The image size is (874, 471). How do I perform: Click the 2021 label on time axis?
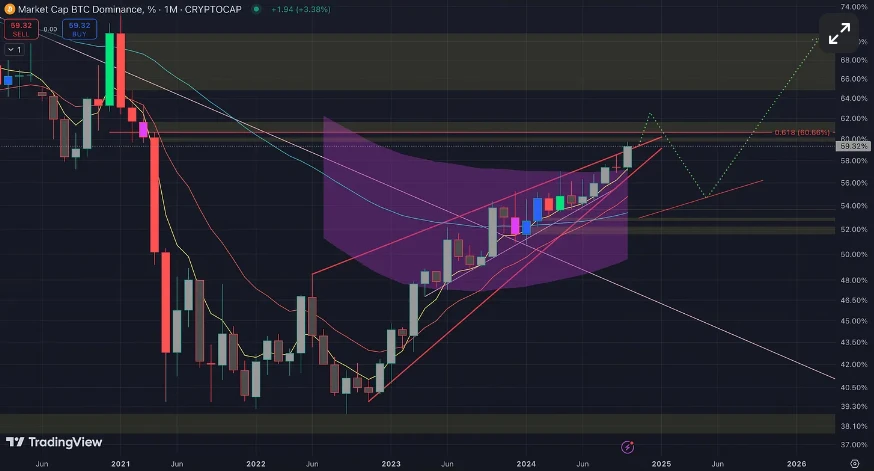coord(120,464)
